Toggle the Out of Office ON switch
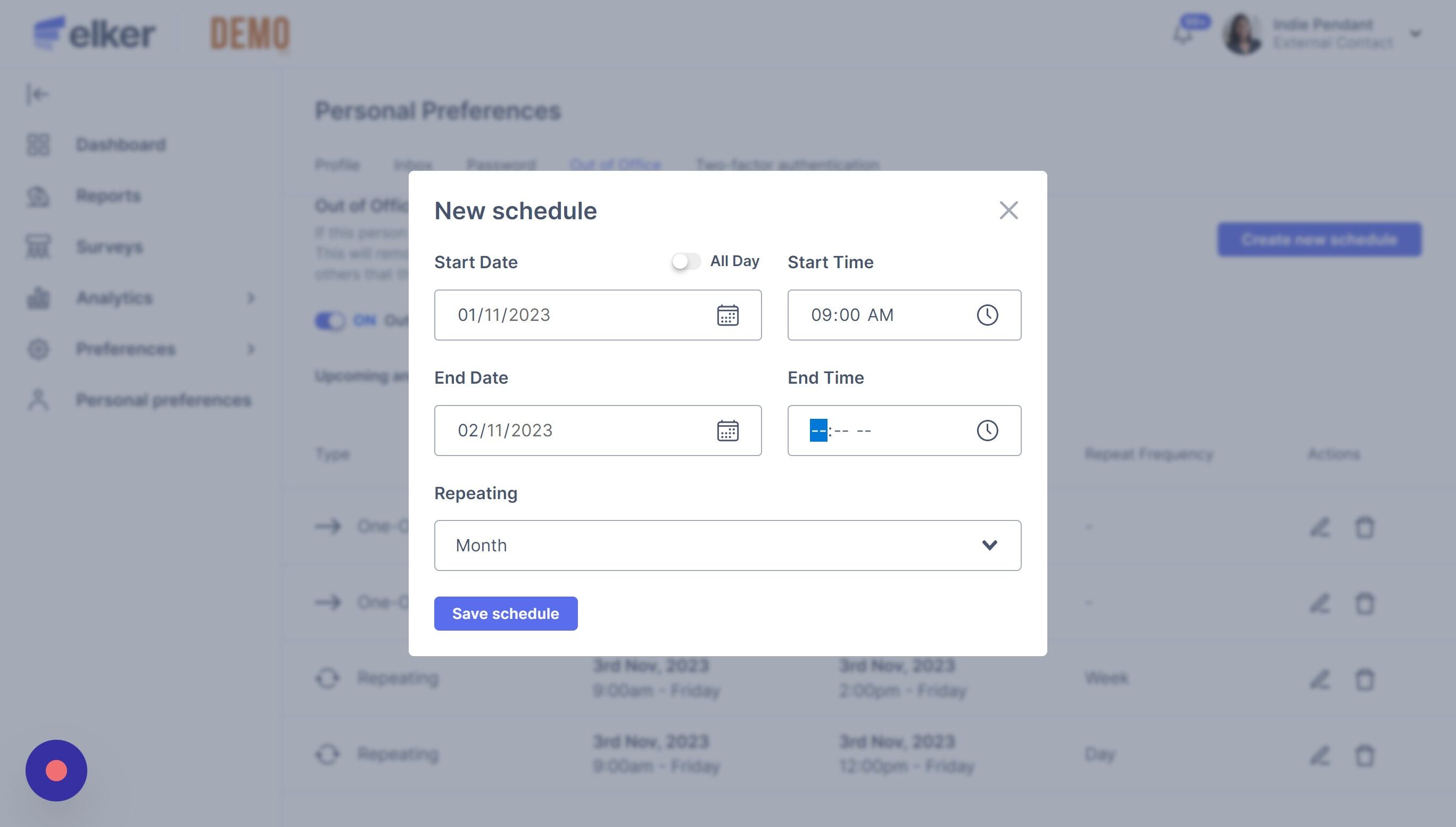This screenshot has height=827, width=1456. tap(330, 321)
